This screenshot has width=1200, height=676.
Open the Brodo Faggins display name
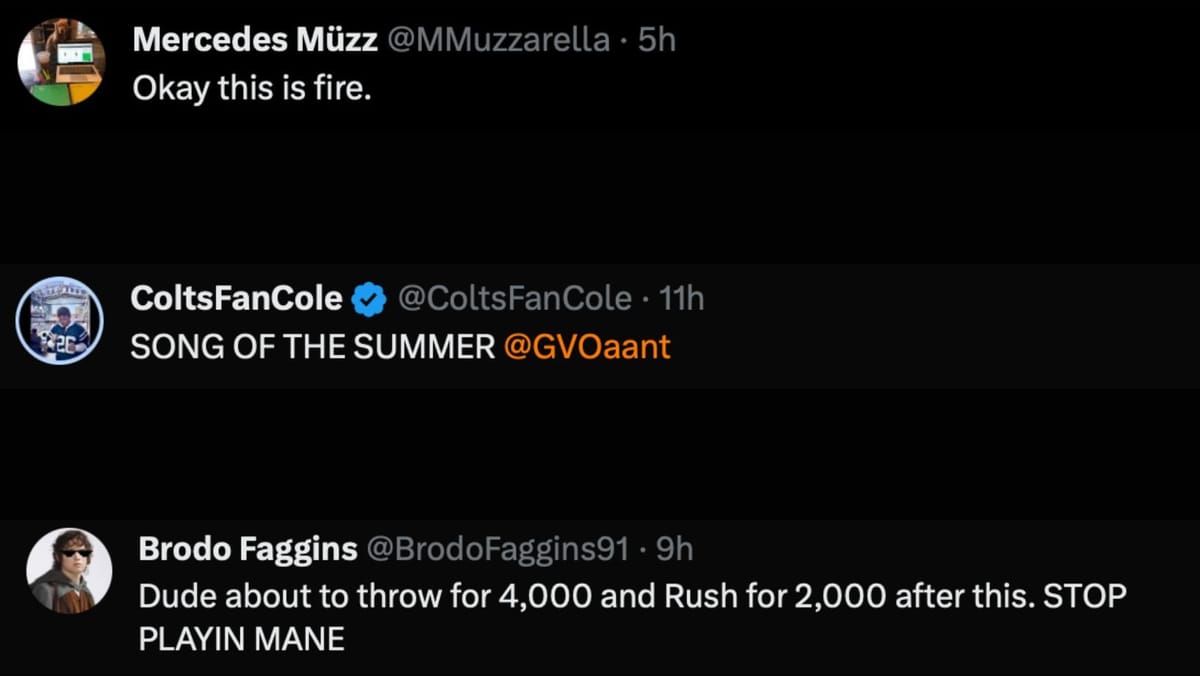tap(247, 548)
